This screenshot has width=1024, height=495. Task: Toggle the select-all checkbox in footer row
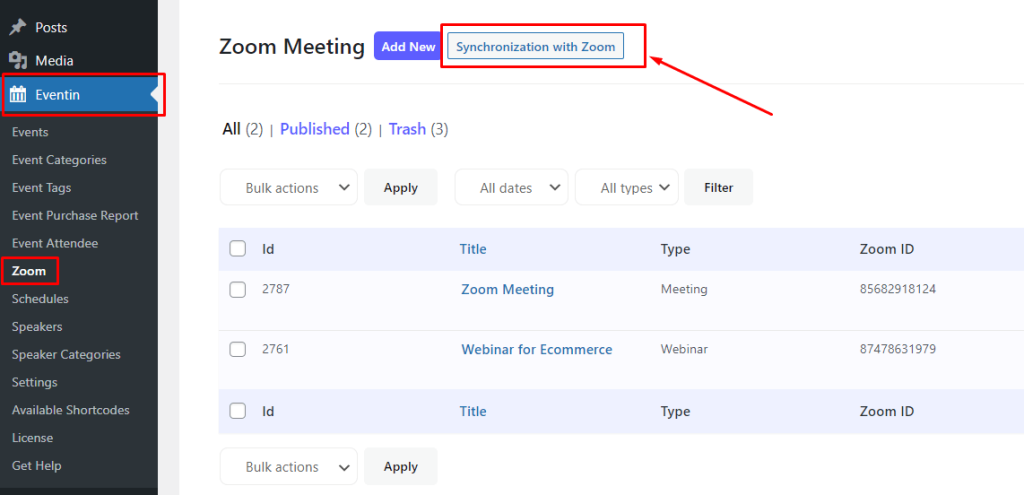(x=238, y=411)
